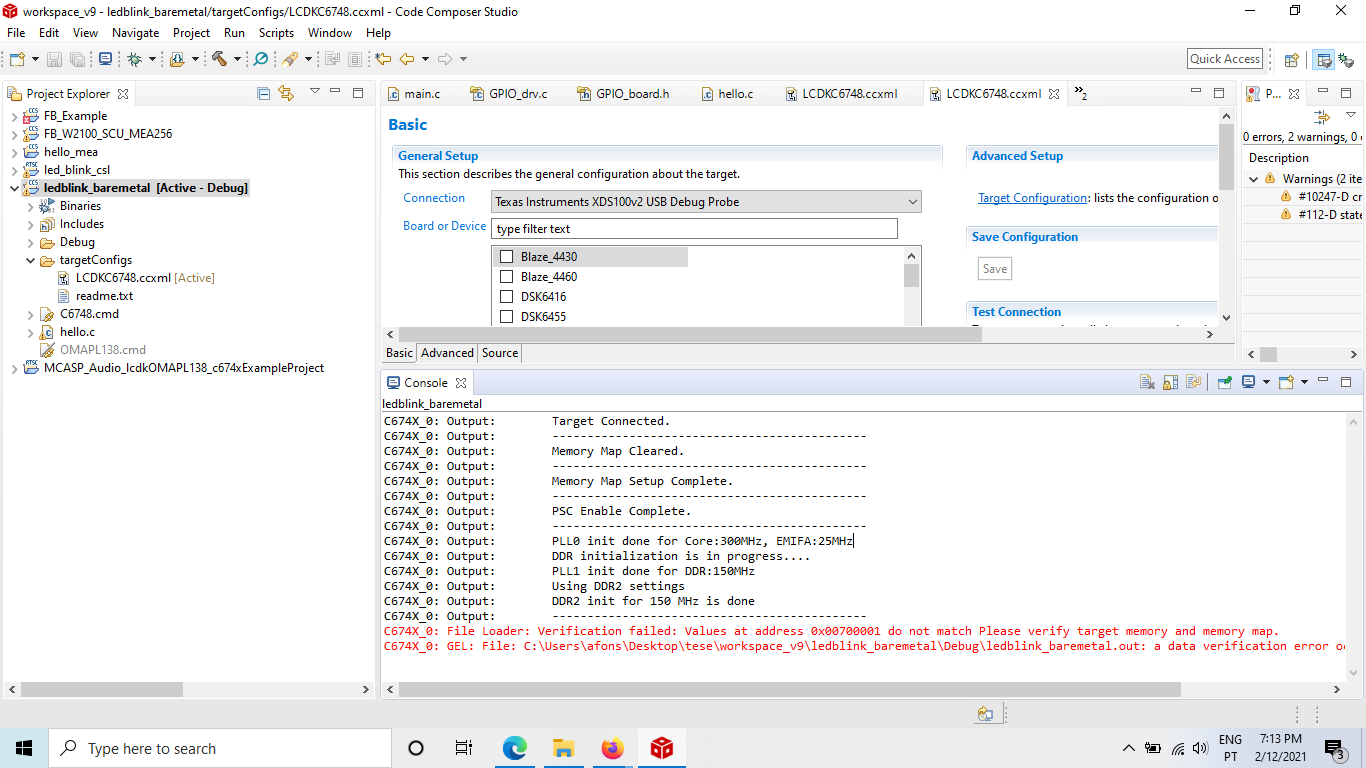This screenshot has height=768, width=1366.
Task: Select the OMAPL138.cmd file
Action: click(102, 350)
